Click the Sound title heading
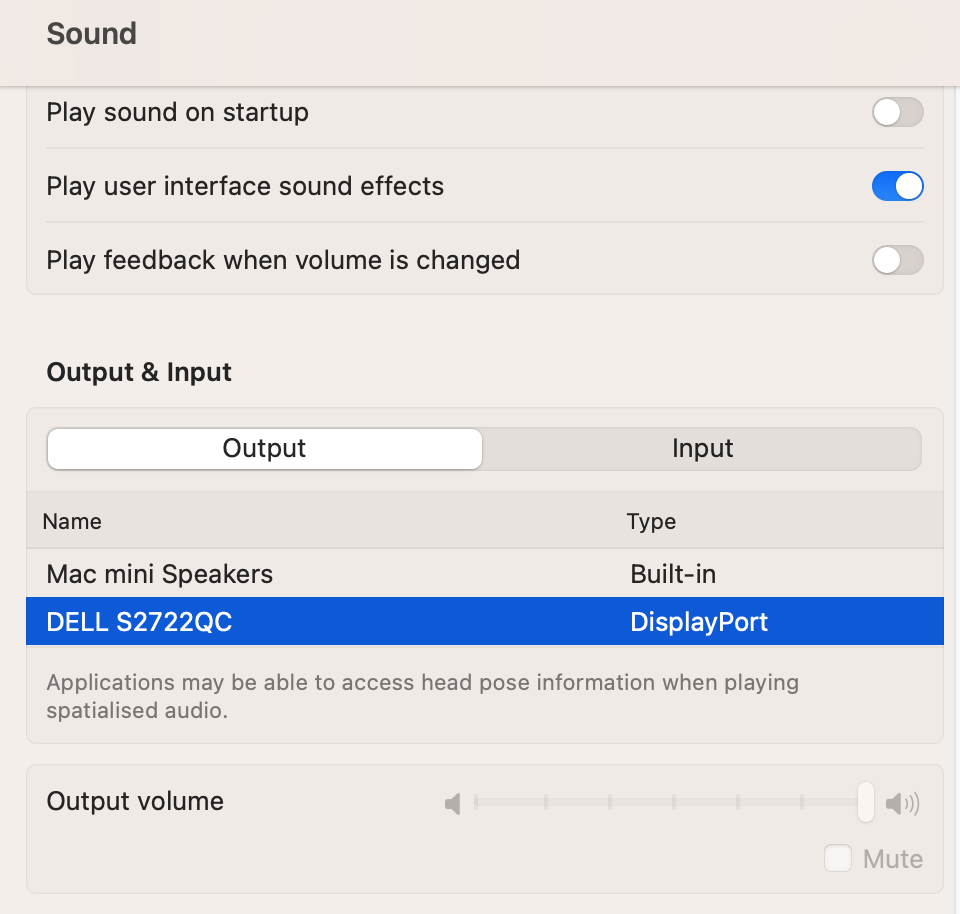Image resolution: width=960 pixels, height=914 pixels. pyautogui.click(x=92, y=33)
